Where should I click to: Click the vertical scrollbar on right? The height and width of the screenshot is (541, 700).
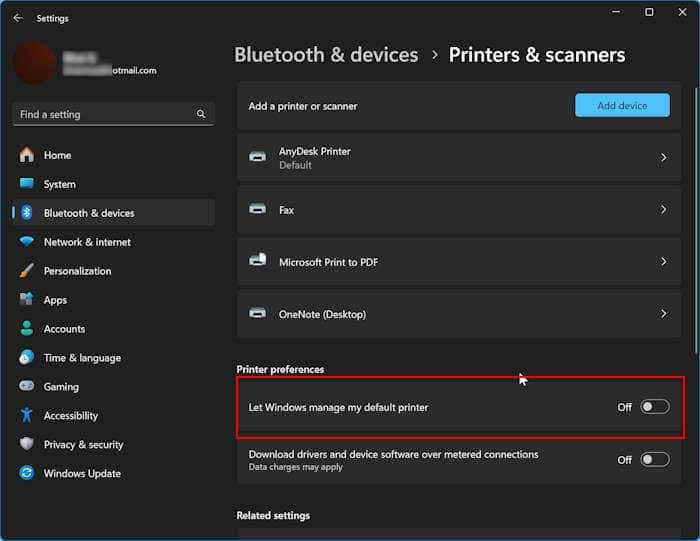pyautogui.click(x=696, y=221)
